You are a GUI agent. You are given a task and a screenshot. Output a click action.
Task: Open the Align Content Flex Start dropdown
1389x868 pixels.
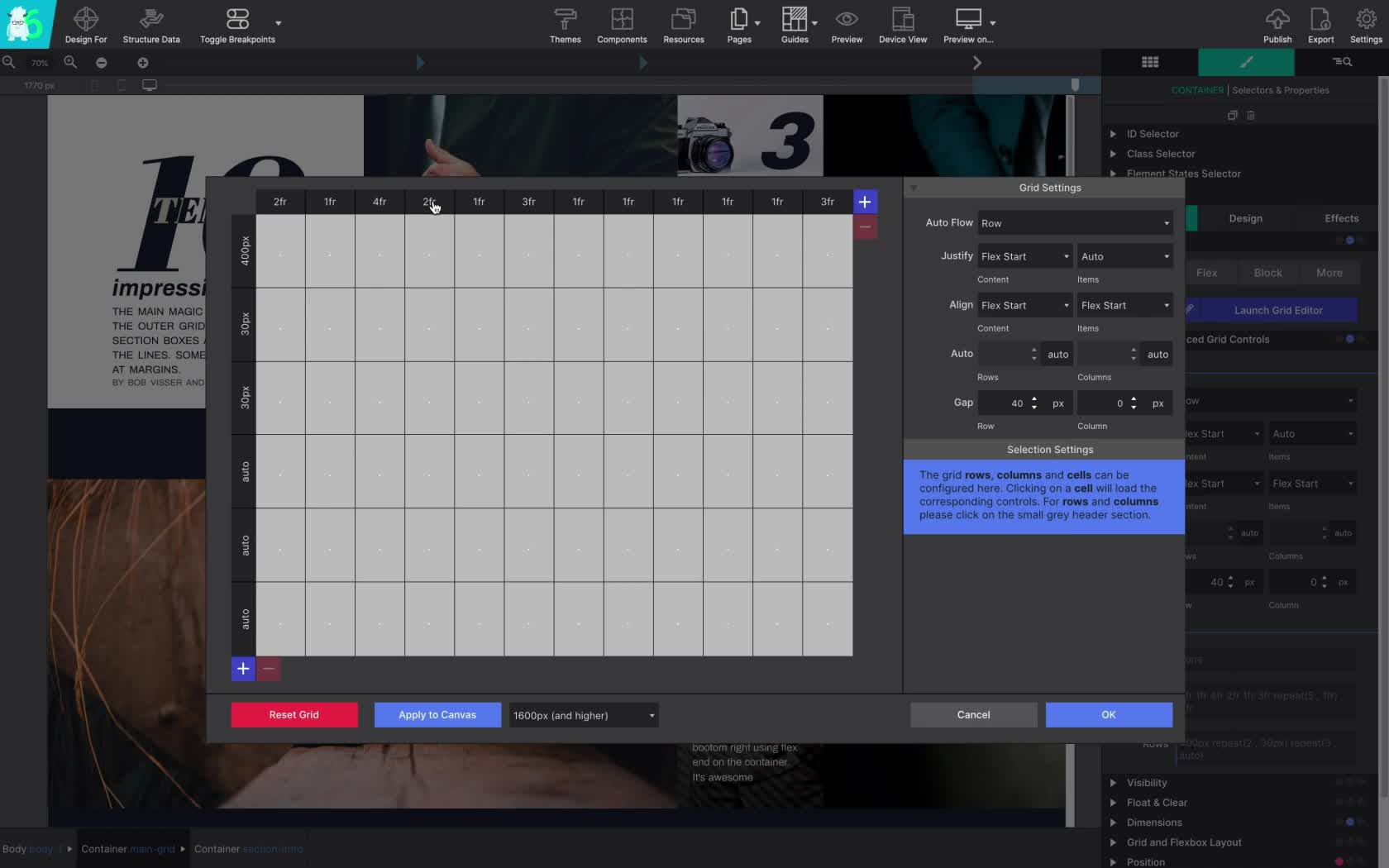[x=1025, y=305]
